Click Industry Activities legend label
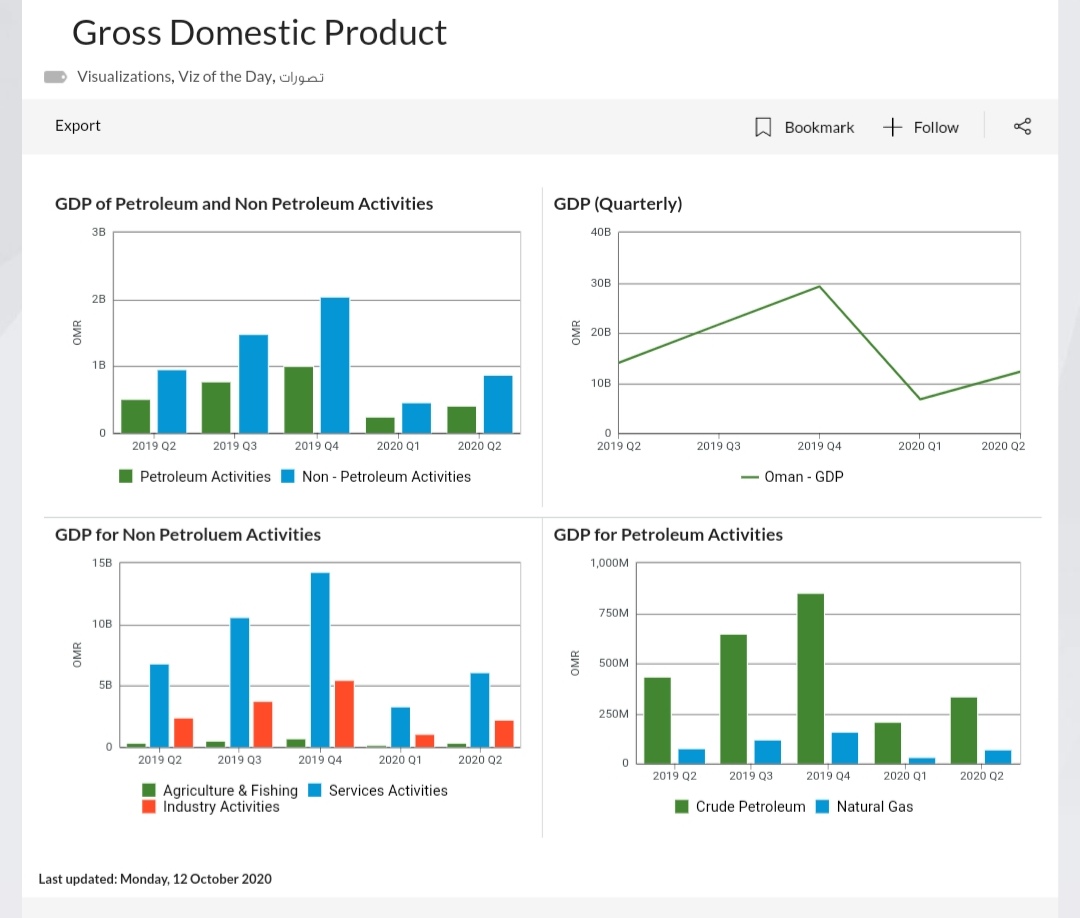 coord(221,806)
